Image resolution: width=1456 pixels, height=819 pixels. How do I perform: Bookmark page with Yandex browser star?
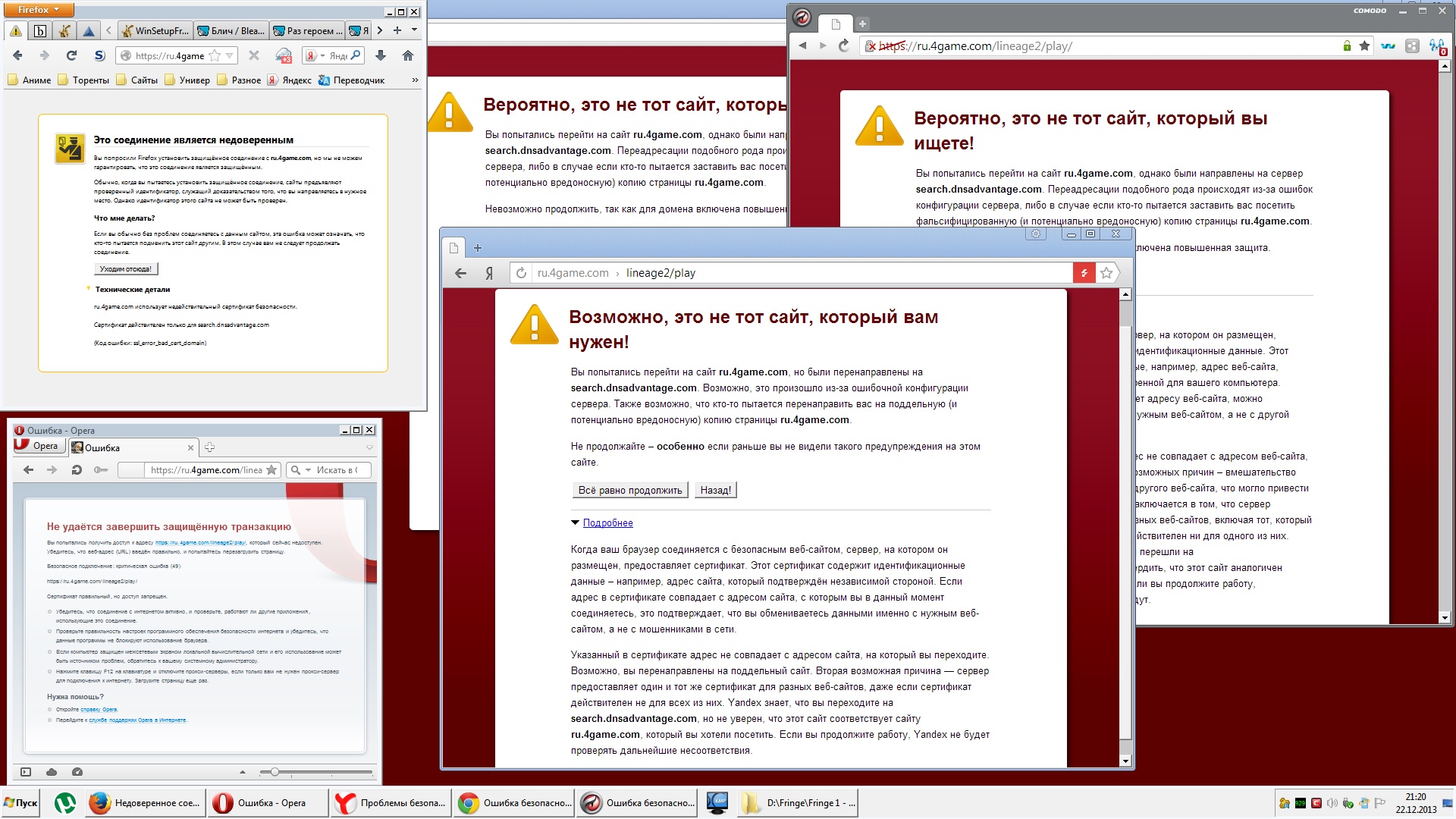(x=1106, y=273)
